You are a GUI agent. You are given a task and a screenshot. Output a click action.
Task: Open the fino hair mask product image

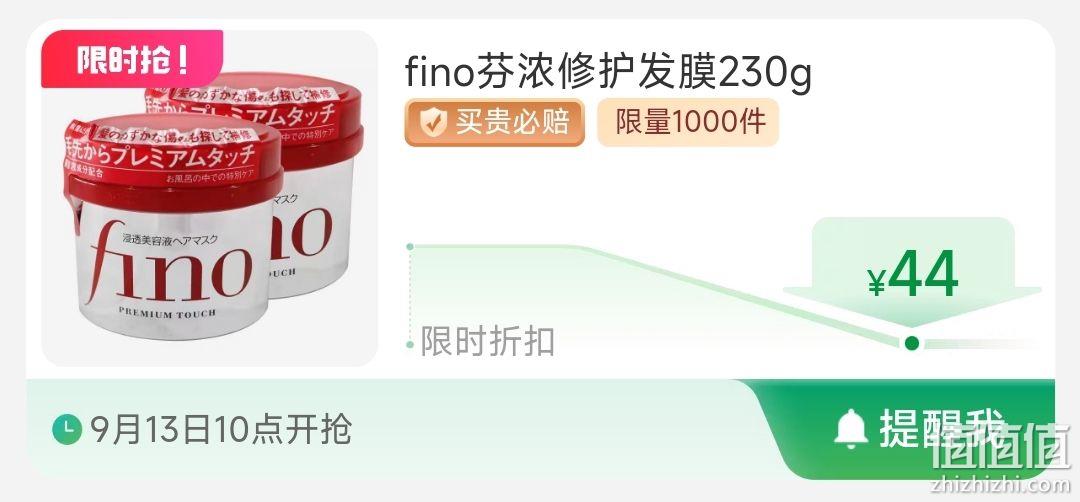click(x=209, y=198)
